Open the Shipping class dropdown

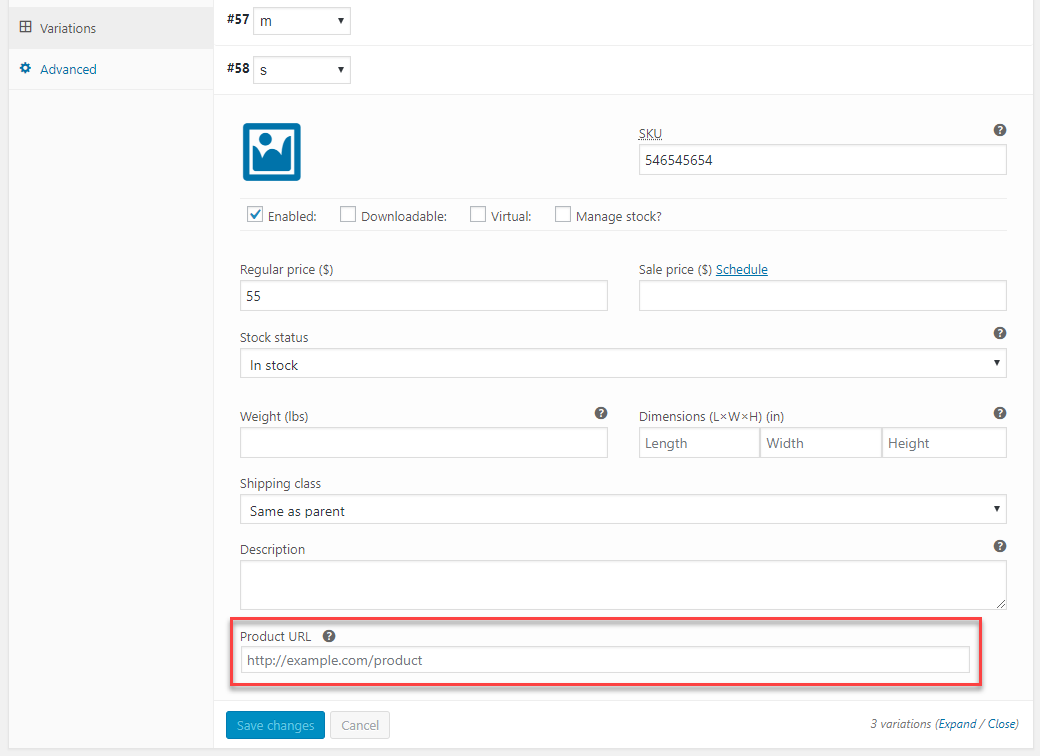click(623, 509)
